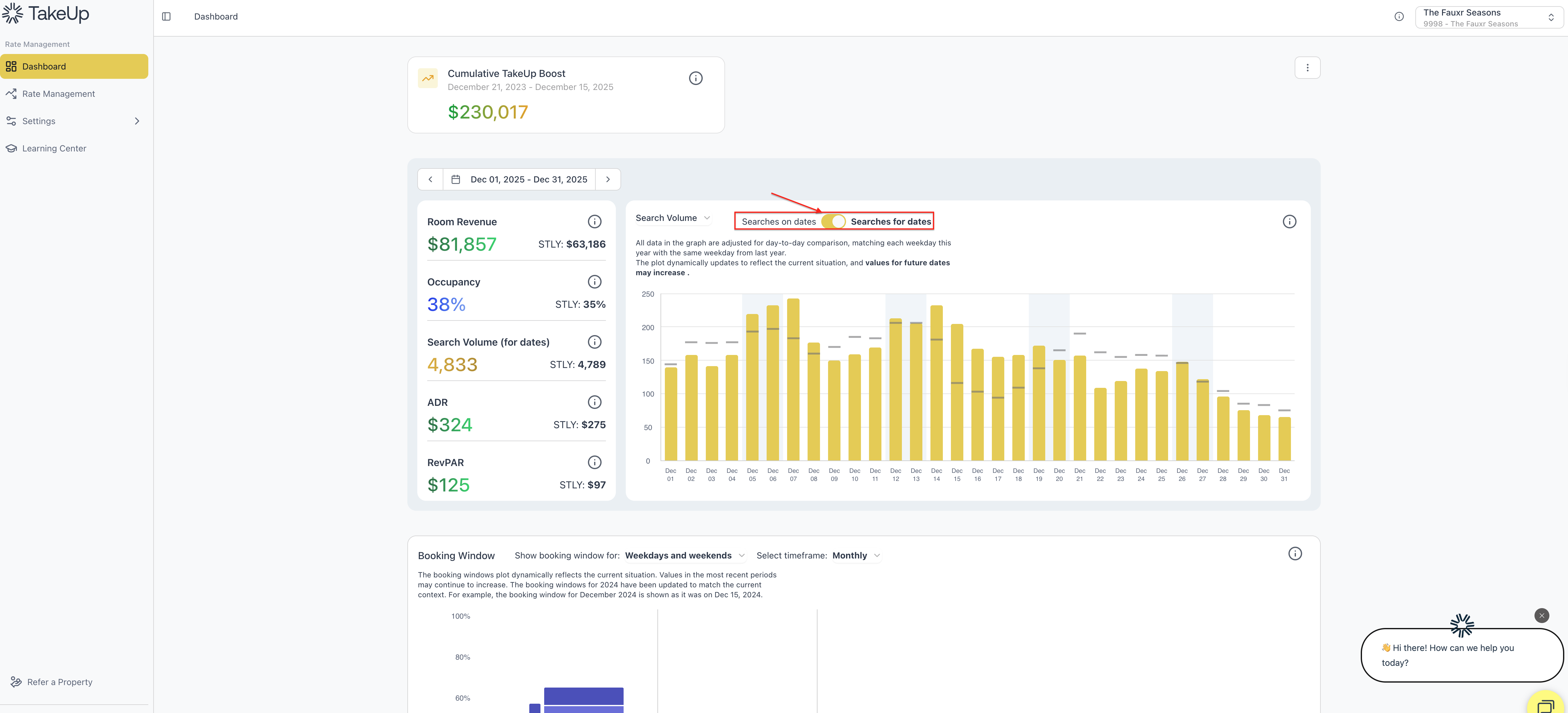Select Searches for dates label
1568x713 pixels.
coord(890,222)
